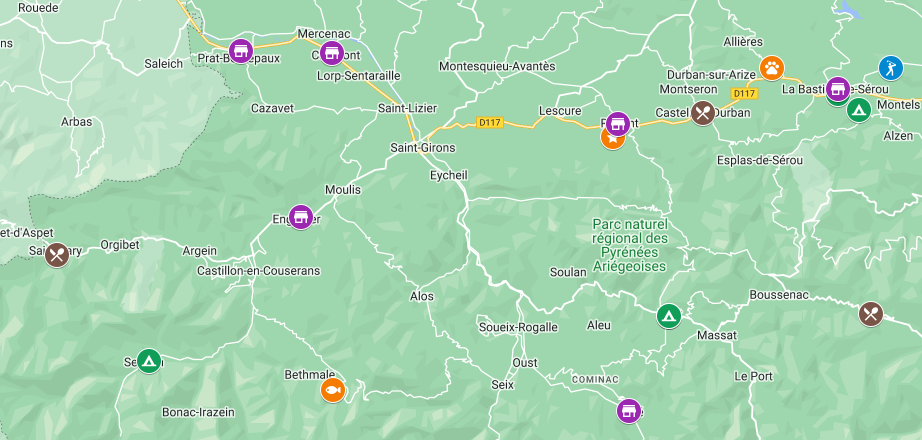Click the orange star marker below Lescure
This screenshot has width=922, height=440.
(x=612, y=140)
